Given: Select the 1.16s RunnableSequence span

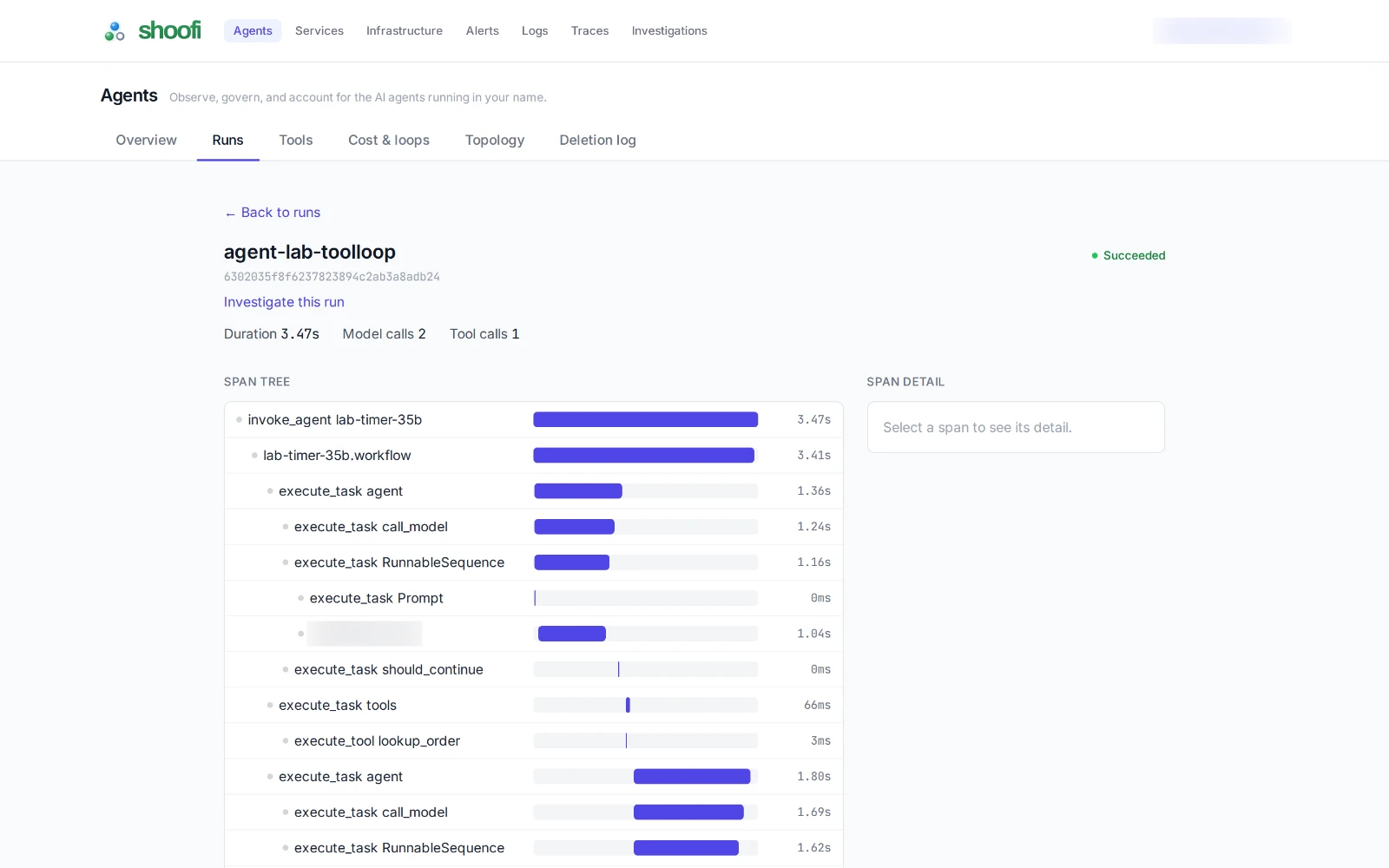Looking at the screenshot, I should pyautogui.click(x=534, y=562).
